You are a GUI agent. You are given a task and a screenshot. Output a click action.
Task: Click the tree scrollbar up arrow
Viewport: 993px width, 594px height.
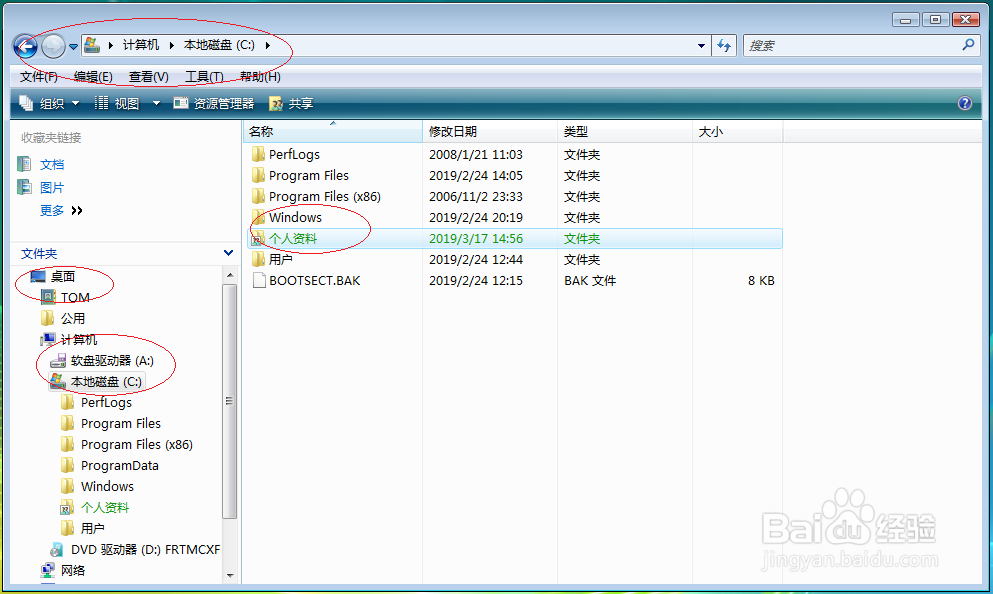[x=230, y=275]
